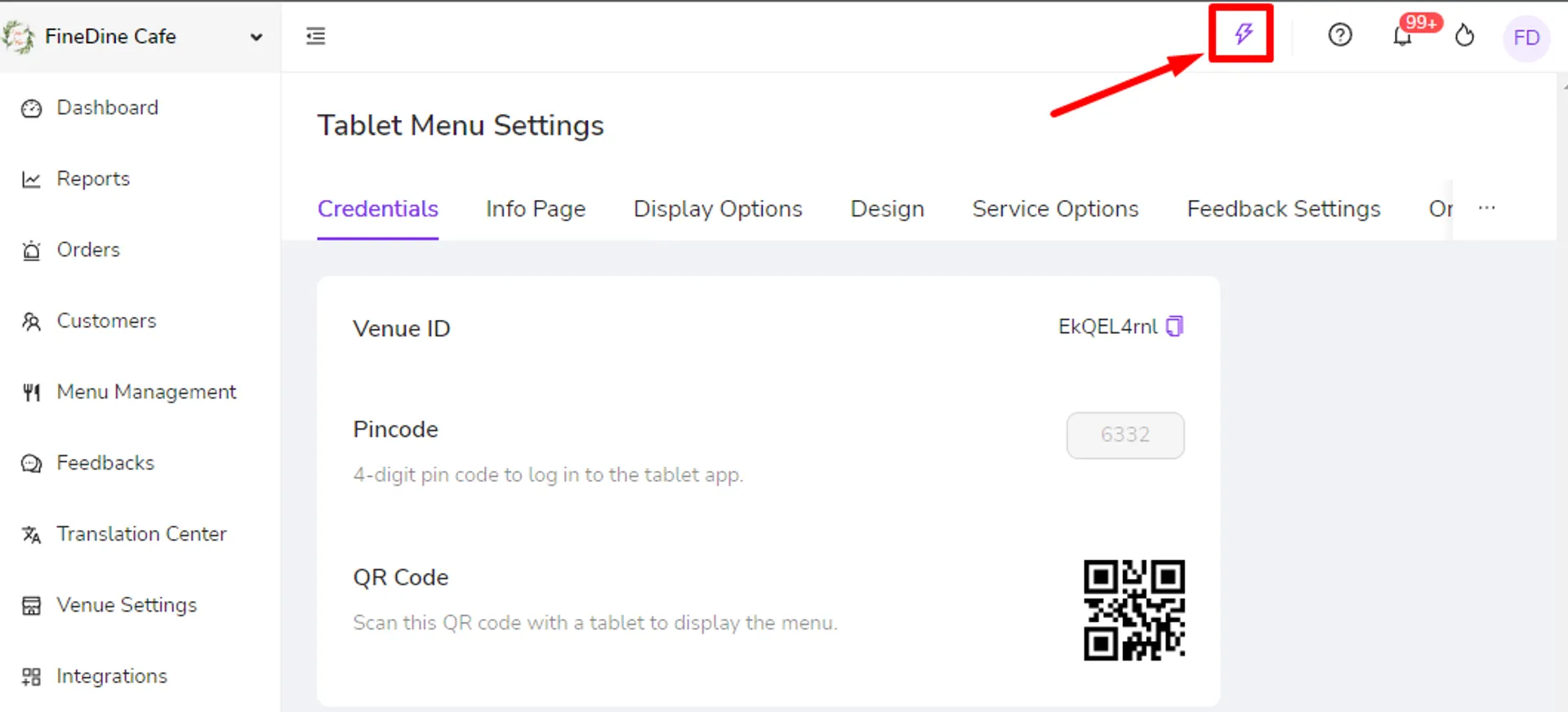Show more tabs via the ellipsis
Screen dimensions: 1568x712
coord(1486,208)
